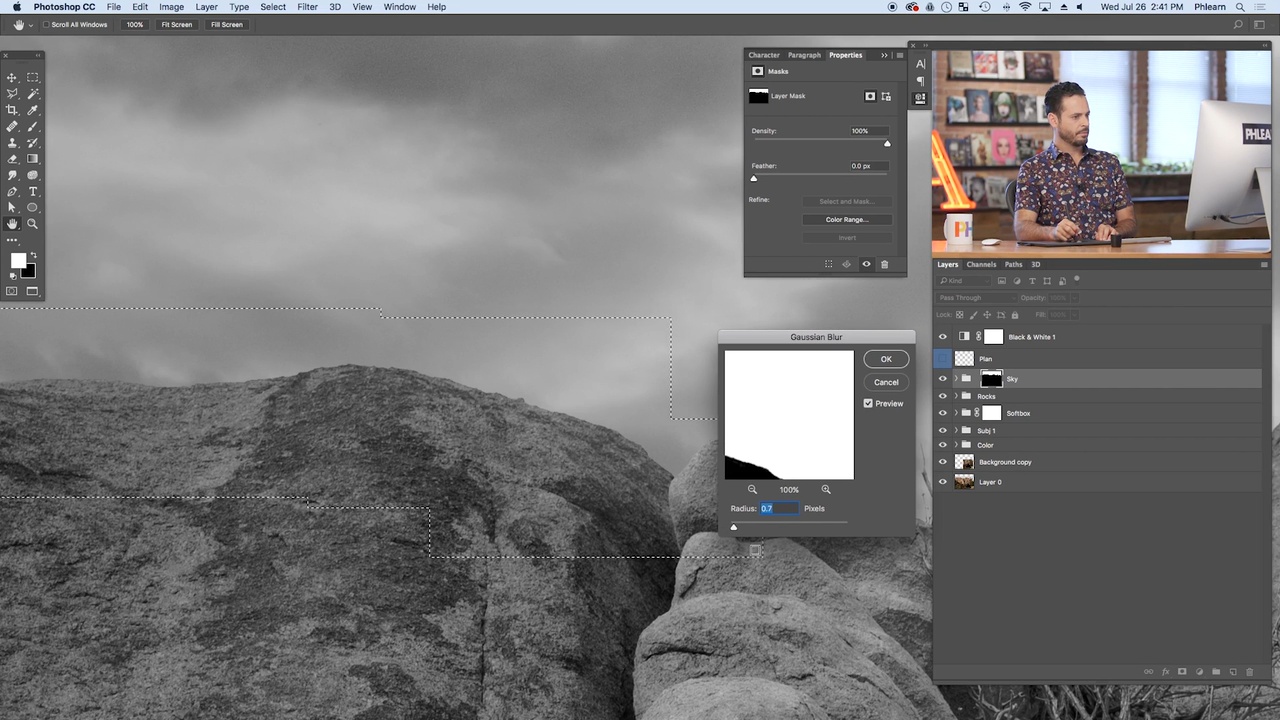Click the Gaussian Blur Radius slider handle
Image resolution: width=1280 pixels, height=720 pixels.
(733, 527)
